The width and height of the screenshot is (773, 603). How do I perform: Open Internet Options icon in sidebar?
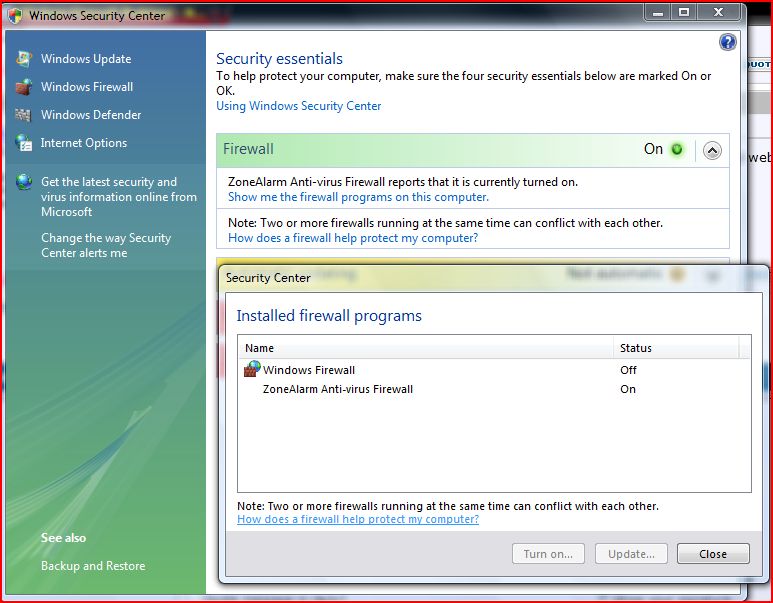[x=23, y=143]
